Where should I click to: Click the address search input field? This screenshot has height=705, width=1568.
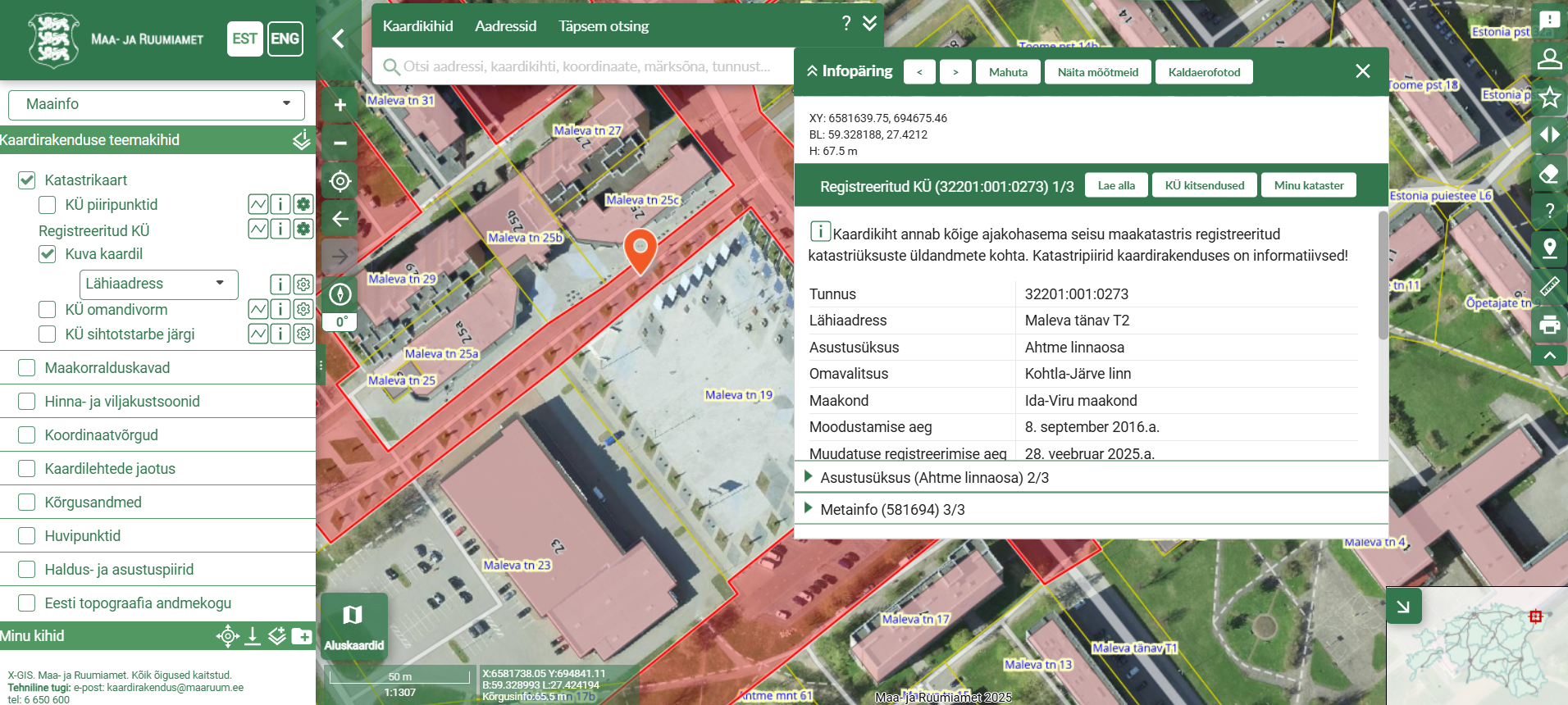[586, 66]
